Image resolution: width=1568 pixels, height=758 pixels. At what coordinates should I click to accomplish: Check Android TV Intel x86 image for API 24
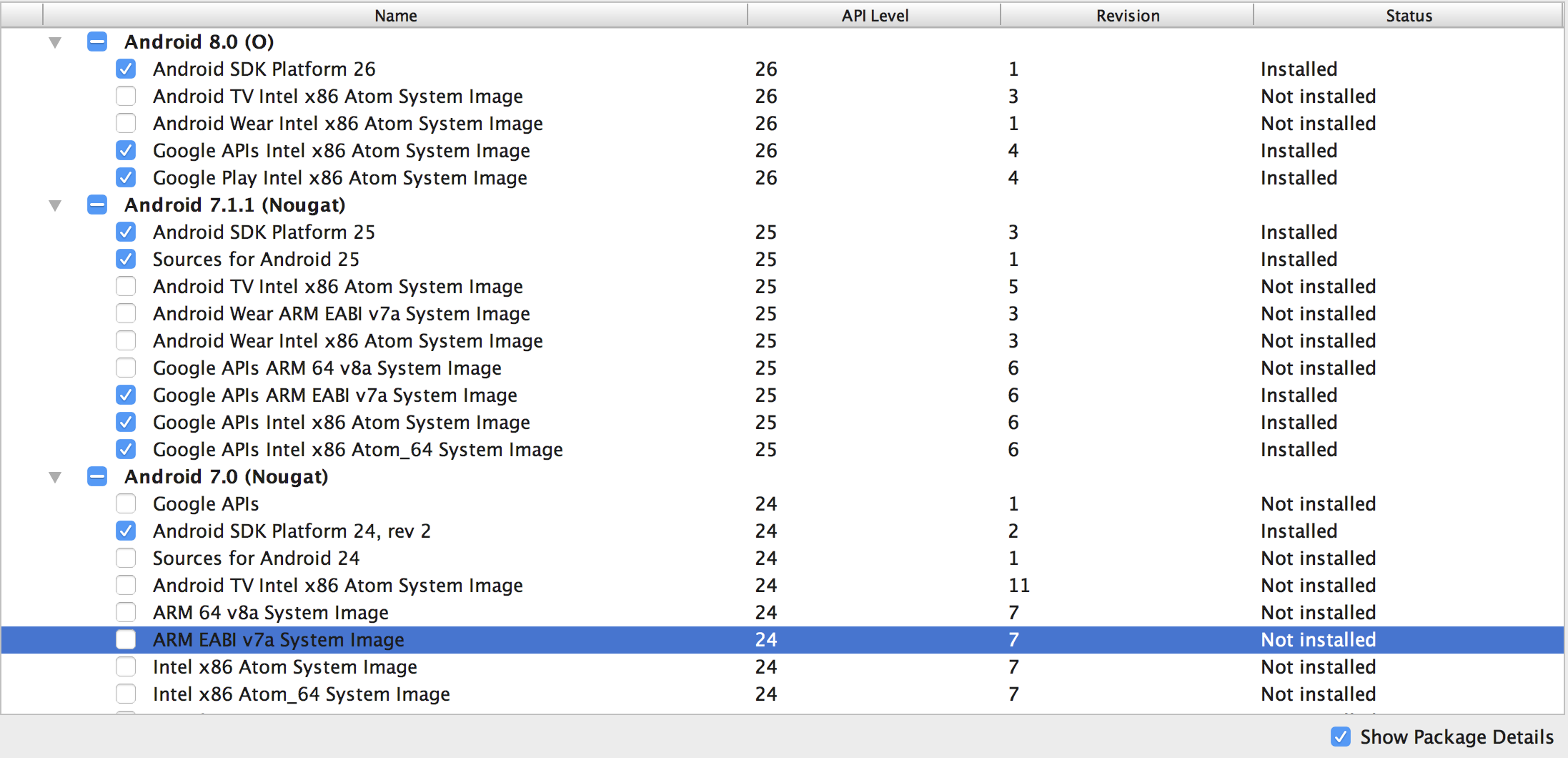[x=126, y=585]
